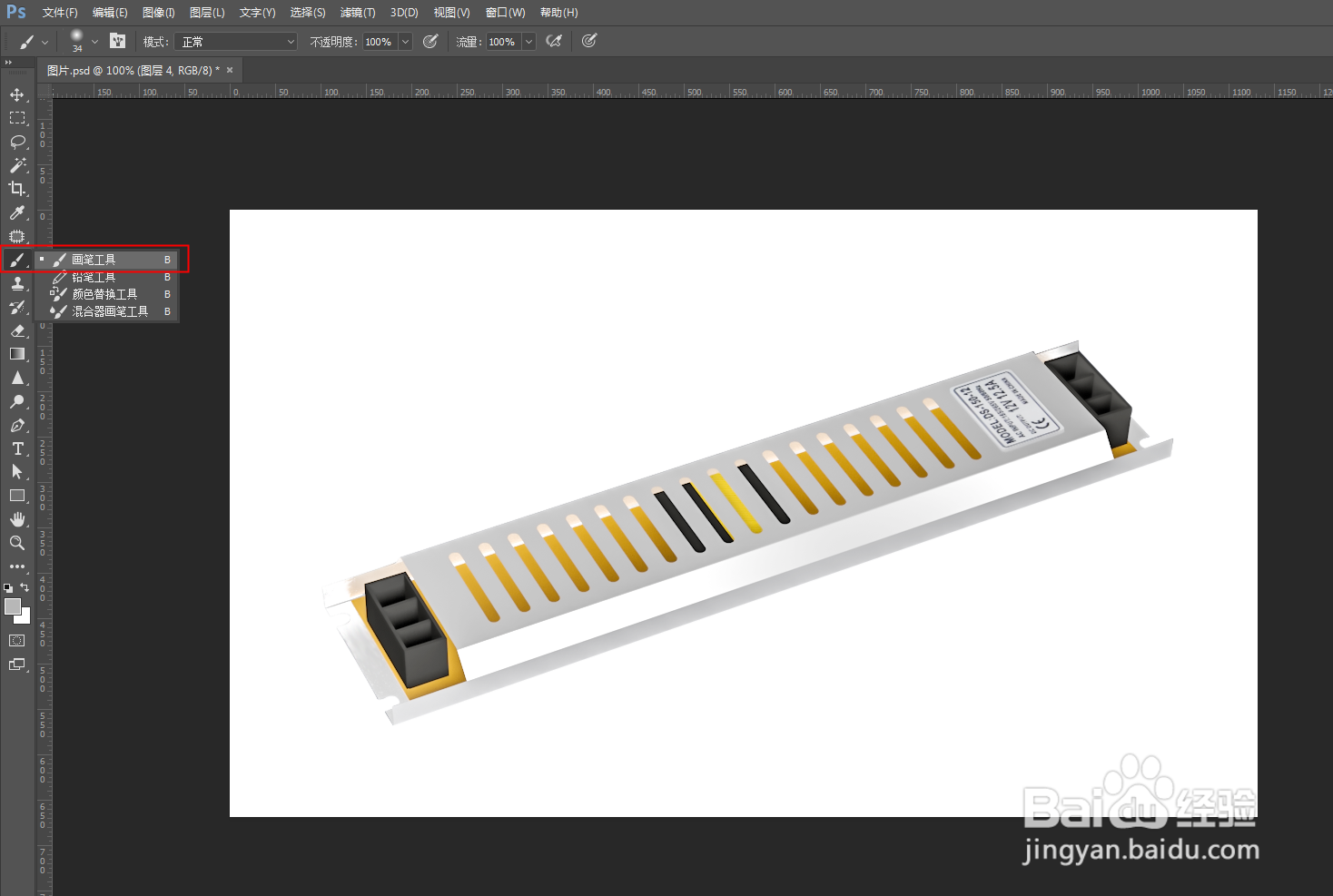Screen dimensions: 1333x896
Task: Select the Pen tool
Action: pyautogui.click(x=17, y=425)
